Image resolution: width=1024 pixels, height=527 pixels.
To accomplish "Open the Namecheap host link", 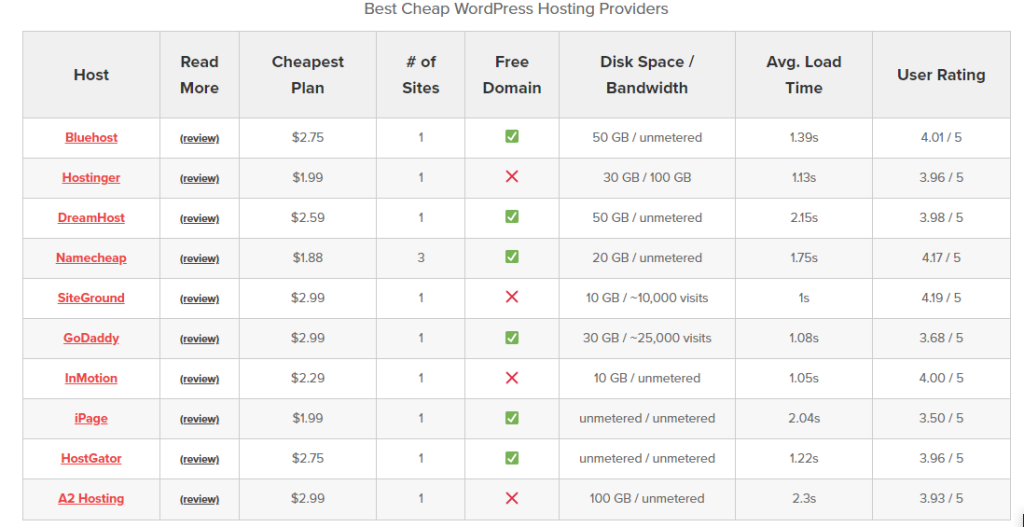I will [x=91, y=258].
